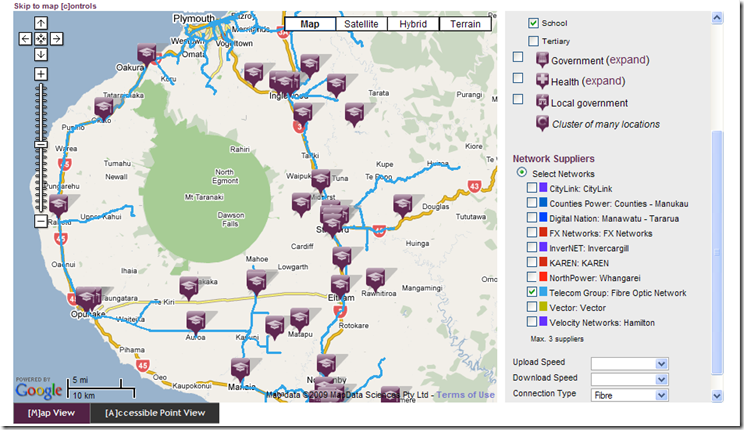Screen dimensions: 744x430
Task: Pan the map down with the arrow icon
Action: pos(41,54)
